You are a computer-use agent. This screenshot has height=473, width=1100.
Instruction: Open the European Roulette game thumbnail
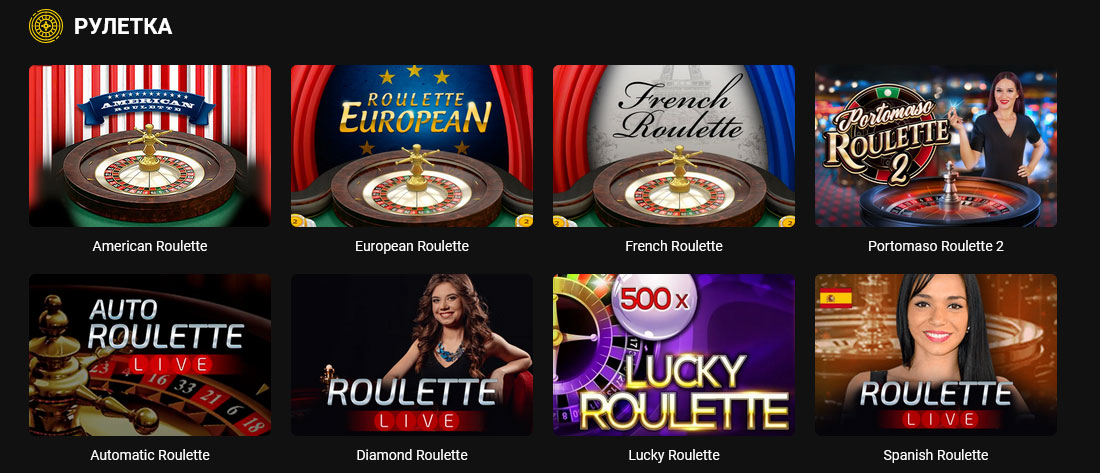[x=412, y=146]
